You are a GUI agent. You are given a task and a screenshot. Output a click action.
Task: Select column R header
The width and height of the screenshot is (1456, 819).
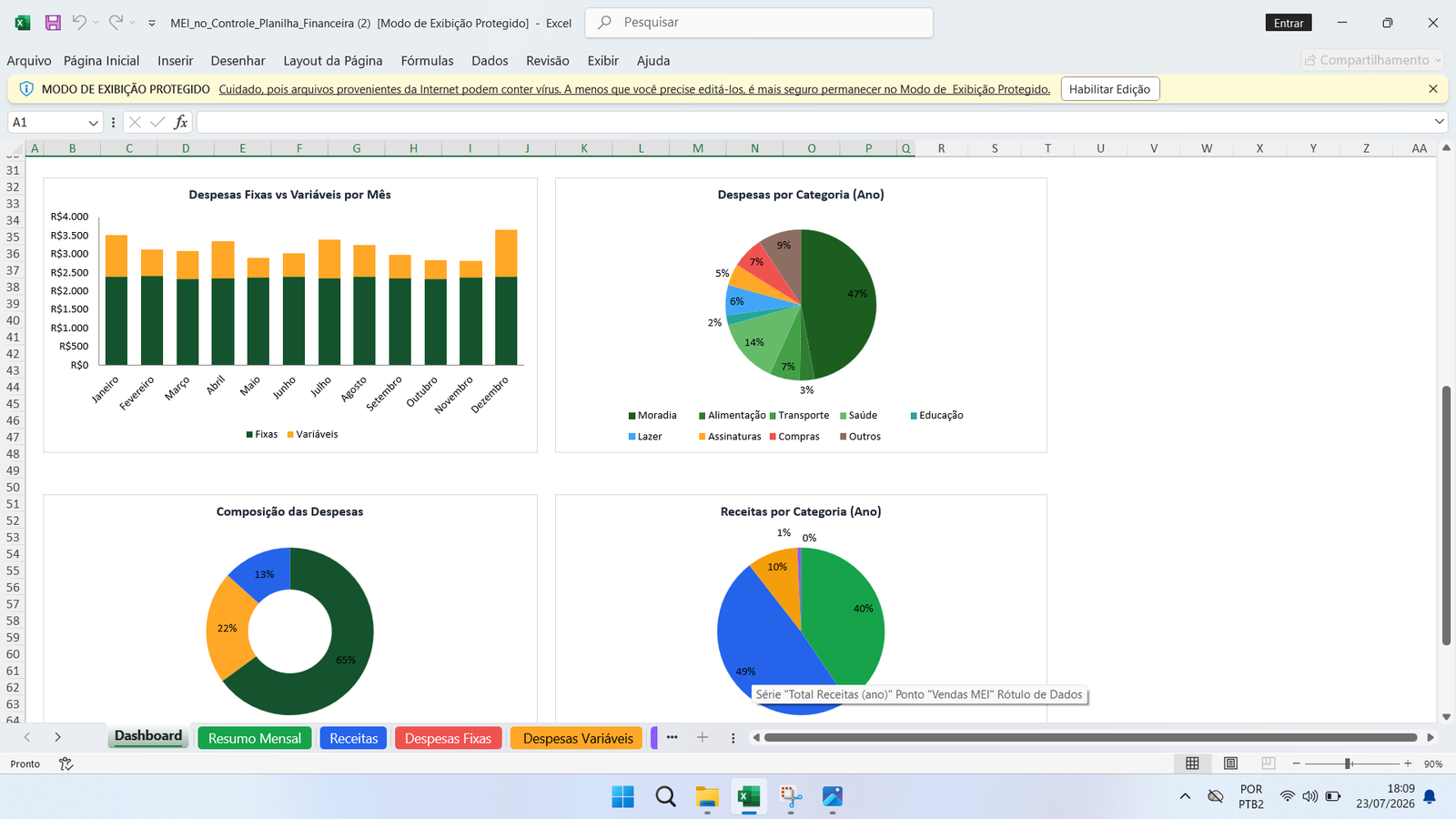941,148
